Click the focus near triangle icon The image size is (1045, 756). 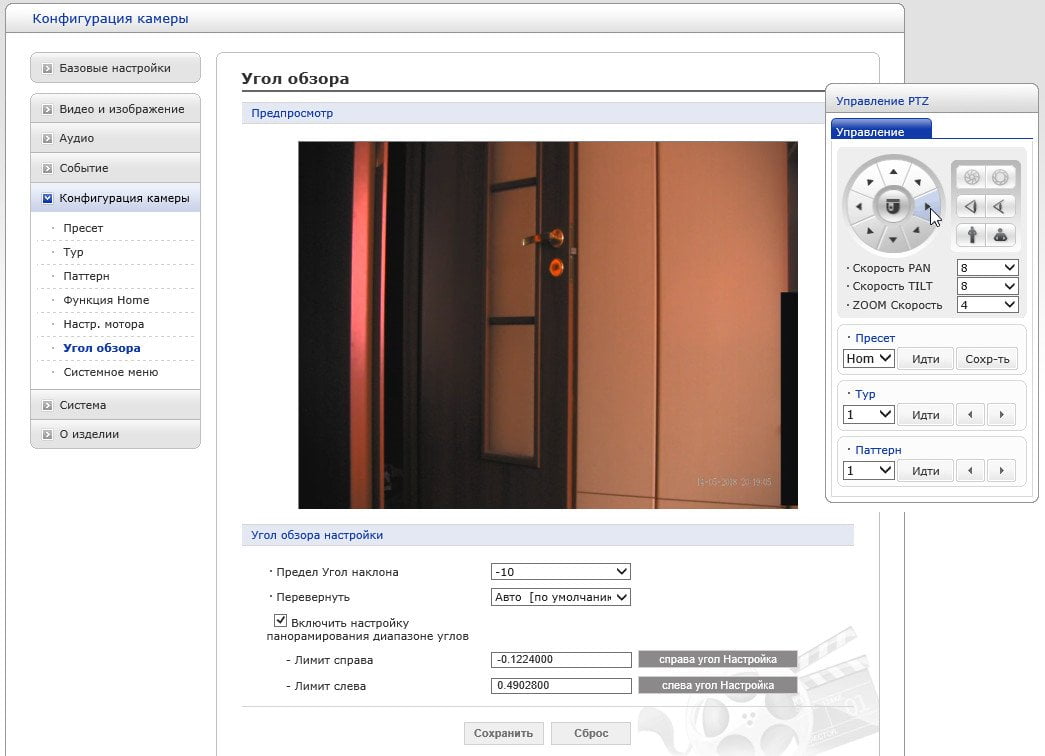[x=972, y=207]
